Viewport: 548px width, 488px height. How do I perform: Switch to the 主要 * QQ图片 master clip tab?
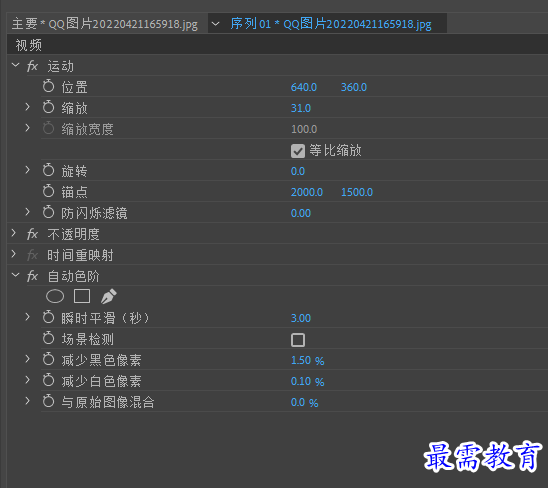tap(105, 24)
